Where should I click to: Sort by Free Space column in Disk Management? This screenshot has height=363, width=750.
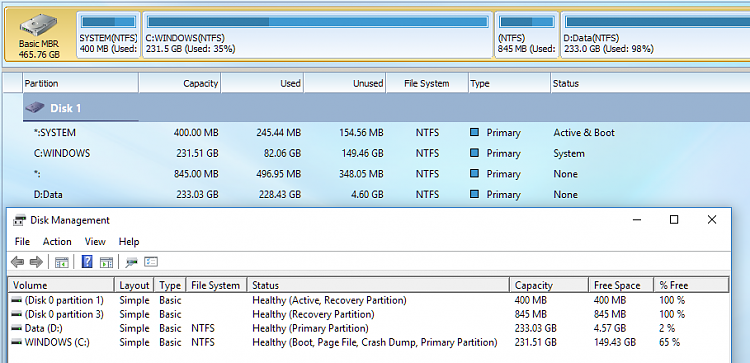click(x=621, y=286)
